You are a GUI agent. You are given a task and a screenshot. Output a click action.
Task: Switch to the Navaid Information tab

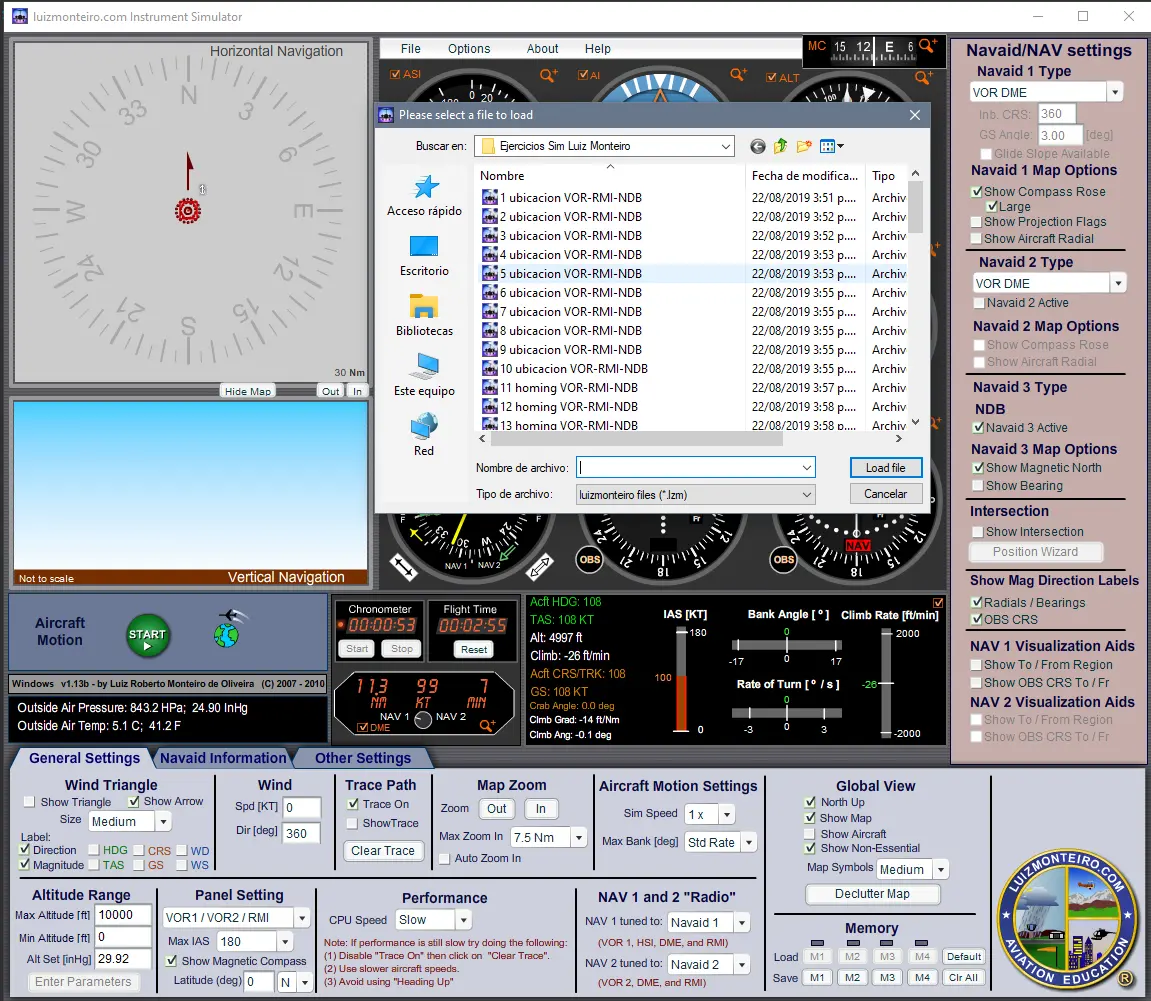(x=222, y=758)
